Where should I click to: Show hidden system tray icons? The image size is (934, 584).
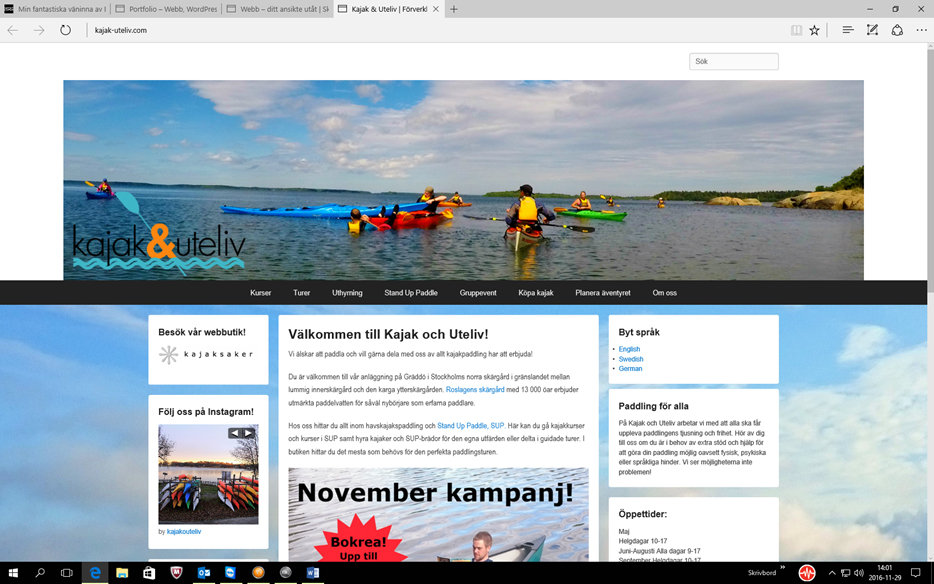pos(832,573)
